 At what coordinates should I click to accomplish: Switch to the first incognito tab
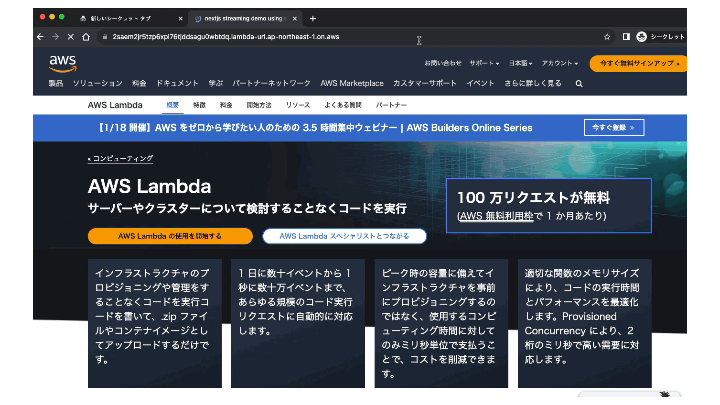(129, 18)
